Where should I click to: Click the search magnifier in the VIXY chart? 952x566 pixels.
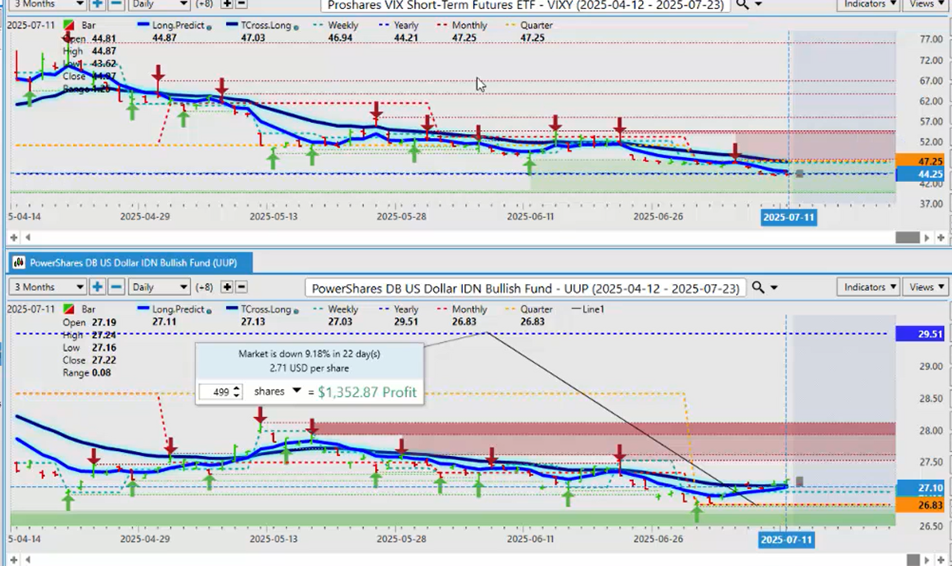click(x=743, y=4)
